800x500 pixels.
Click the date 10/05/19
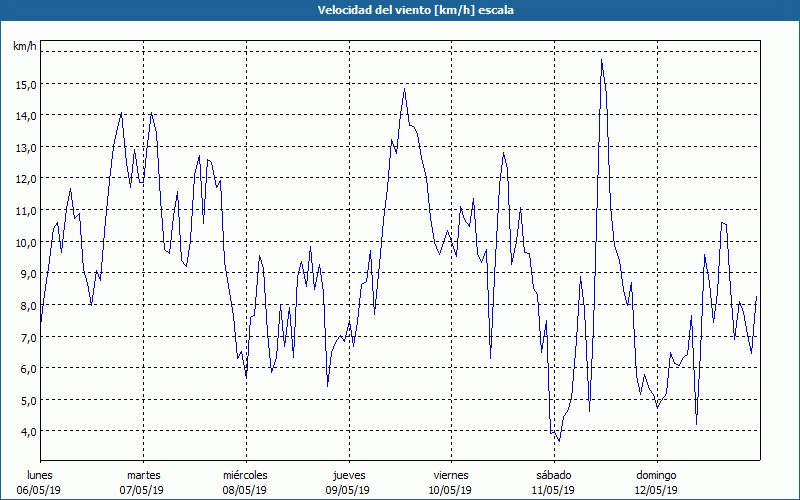pyautogui.click(x=451, y=490)
